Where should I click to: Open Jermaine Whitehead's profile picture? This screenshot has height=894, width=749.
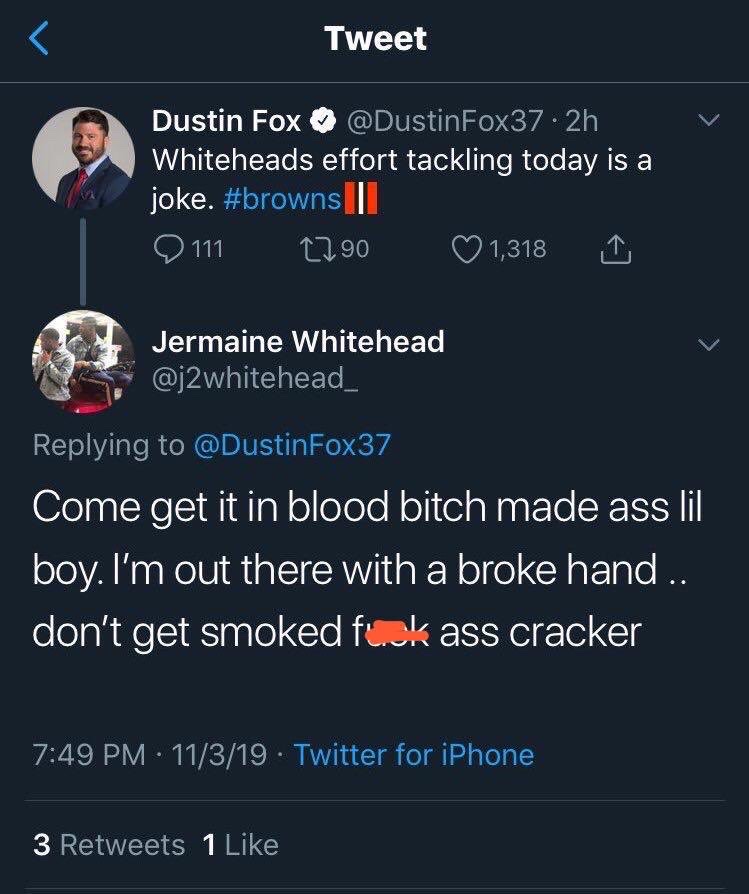coord(83,361)
